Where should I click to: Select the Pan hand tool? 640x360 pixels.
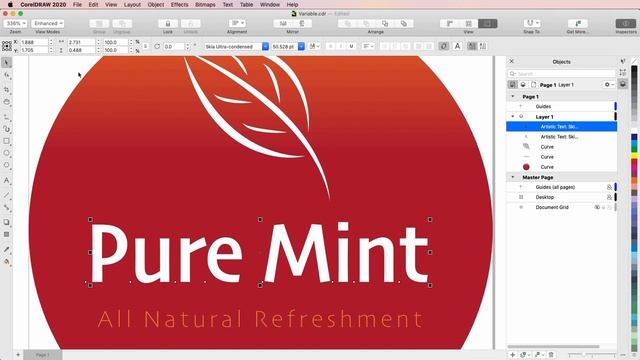(x=6, y=102)
